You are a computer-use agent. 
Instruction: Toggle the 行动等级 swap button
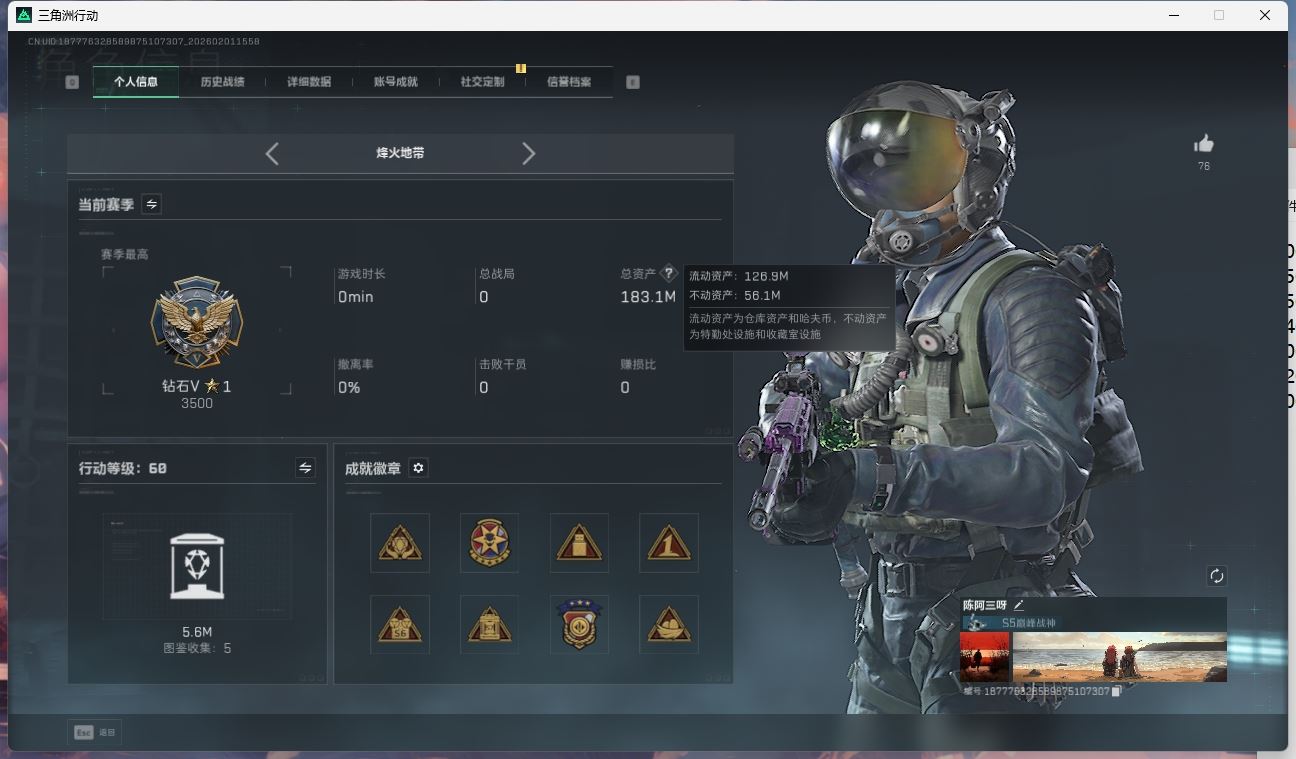tap(305, 468)
